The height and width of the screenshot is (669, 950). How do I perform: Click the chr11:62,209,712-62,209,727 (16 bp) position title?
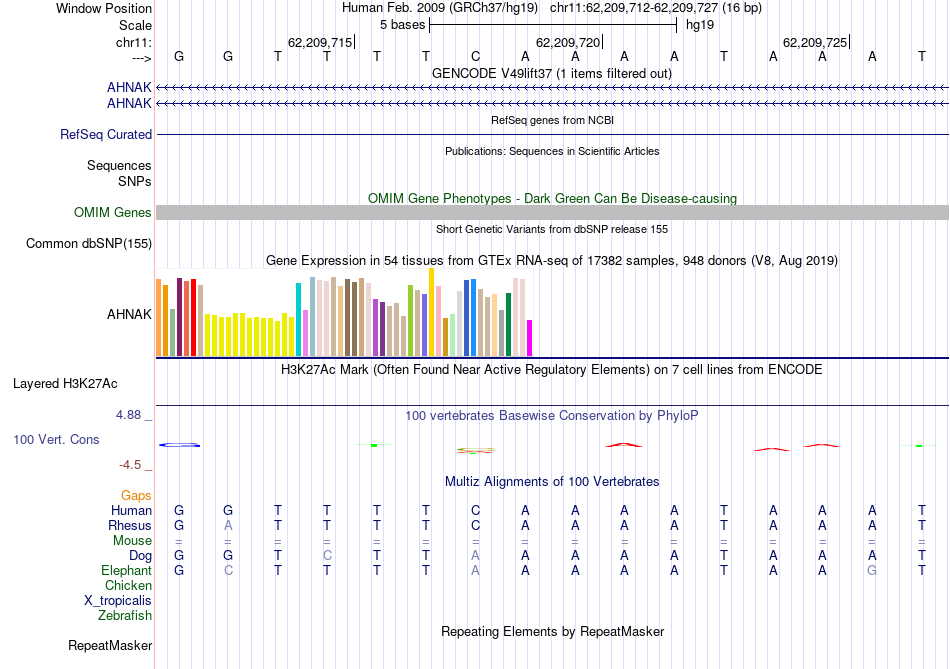point(656,8)
